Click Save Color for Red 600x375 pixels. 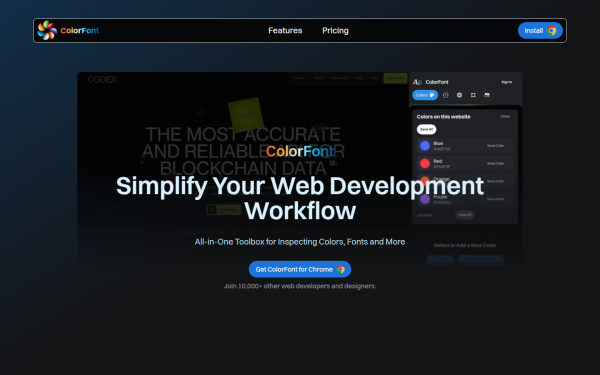(x=495, y=163)
